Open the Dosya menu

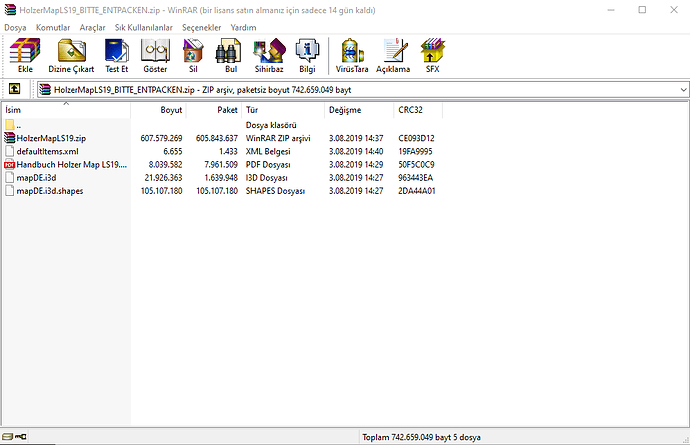coord(15,27)
